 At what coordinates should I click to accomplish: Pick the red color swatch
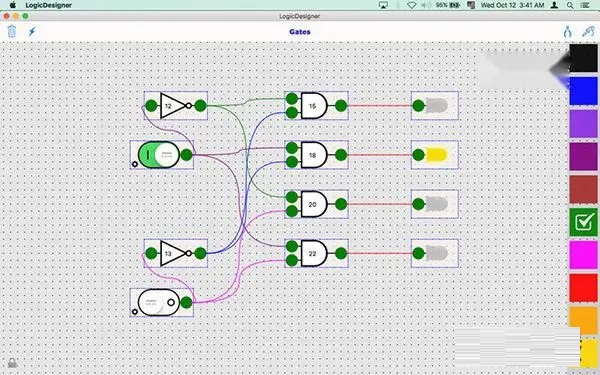583,287
